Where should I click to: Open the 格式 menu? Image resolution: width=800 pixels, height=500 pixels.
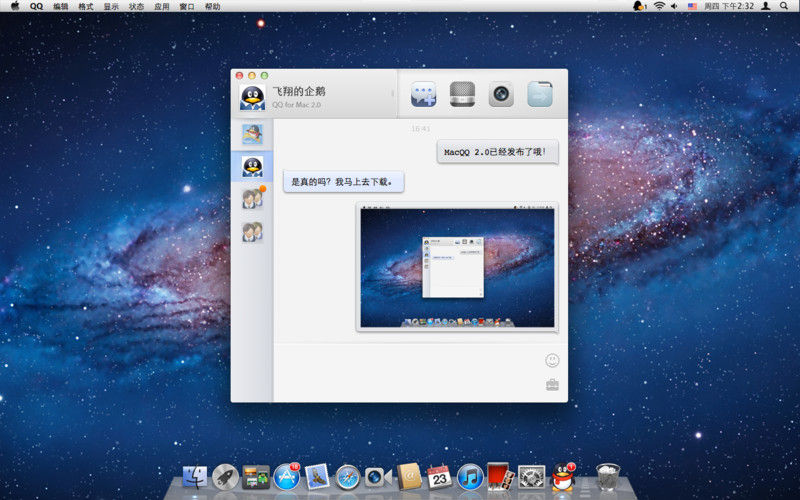tap(86, 6)
